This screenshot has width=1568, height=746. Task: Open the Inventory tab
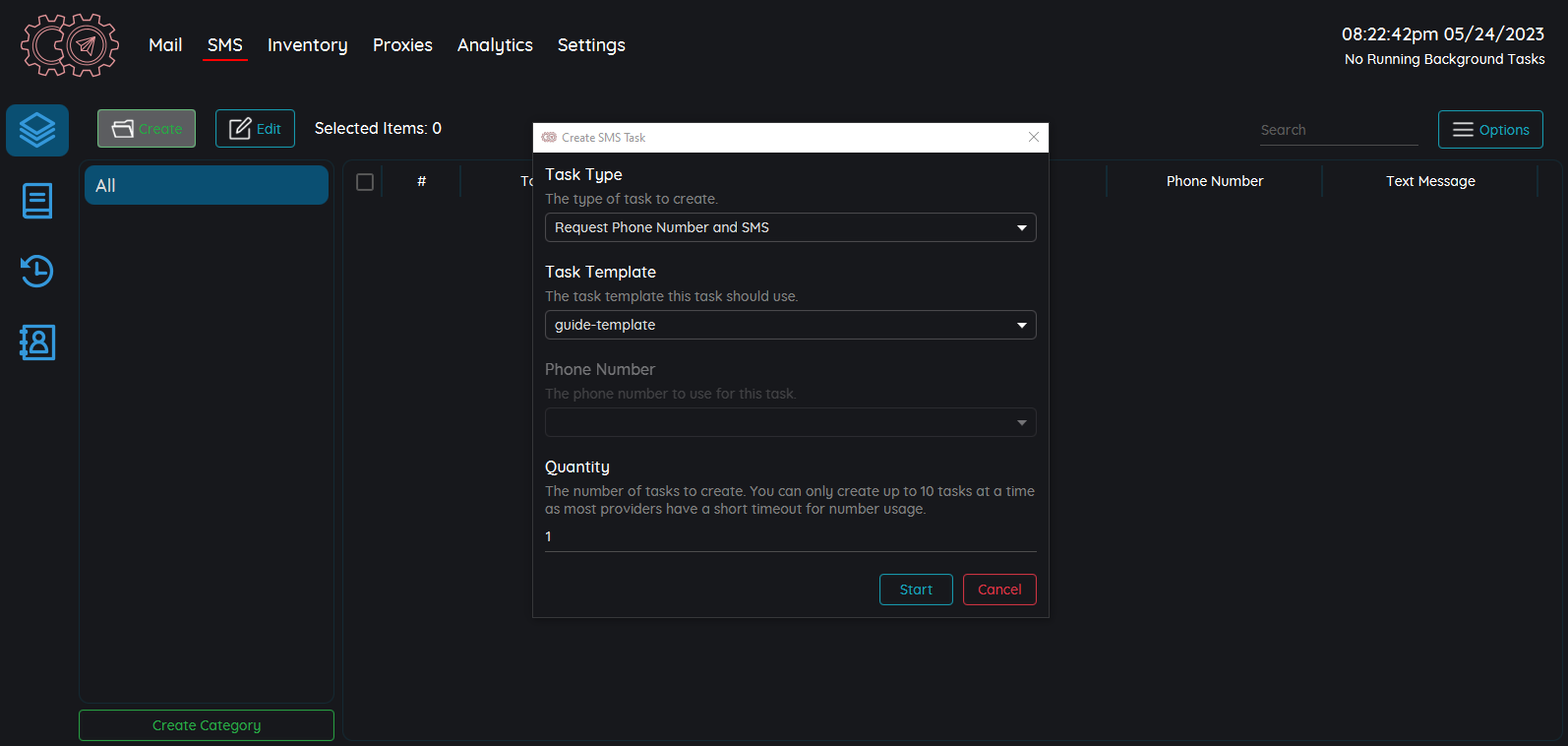(x=307, y=45)
